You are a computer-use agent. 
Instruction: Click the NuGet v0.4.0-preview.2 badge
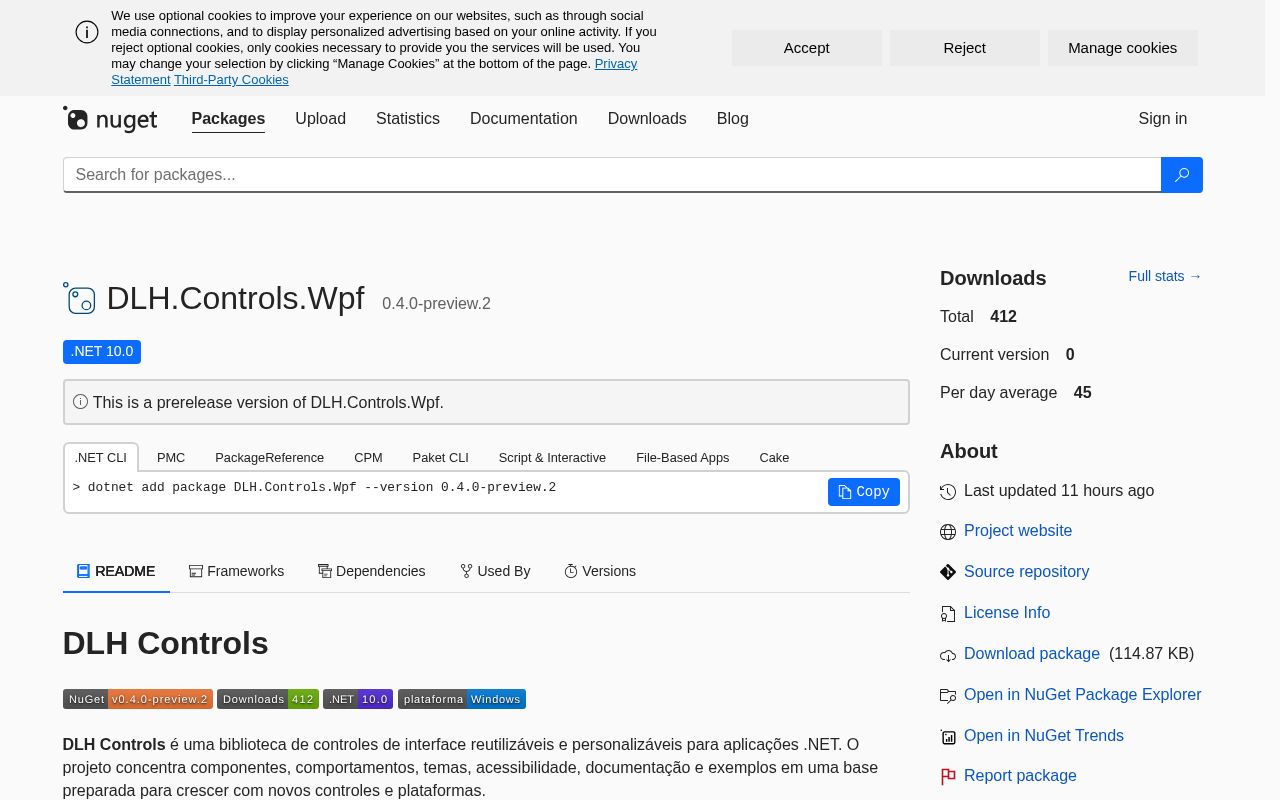pos(138,699)
